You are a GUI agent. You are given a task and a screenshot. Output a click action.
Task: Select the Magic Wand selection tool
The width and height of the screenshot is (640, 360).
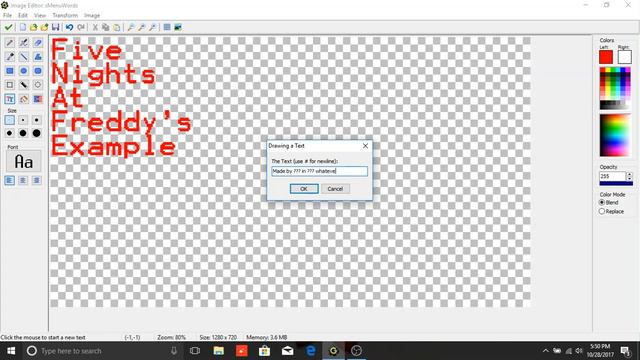[x=24, y=85]
